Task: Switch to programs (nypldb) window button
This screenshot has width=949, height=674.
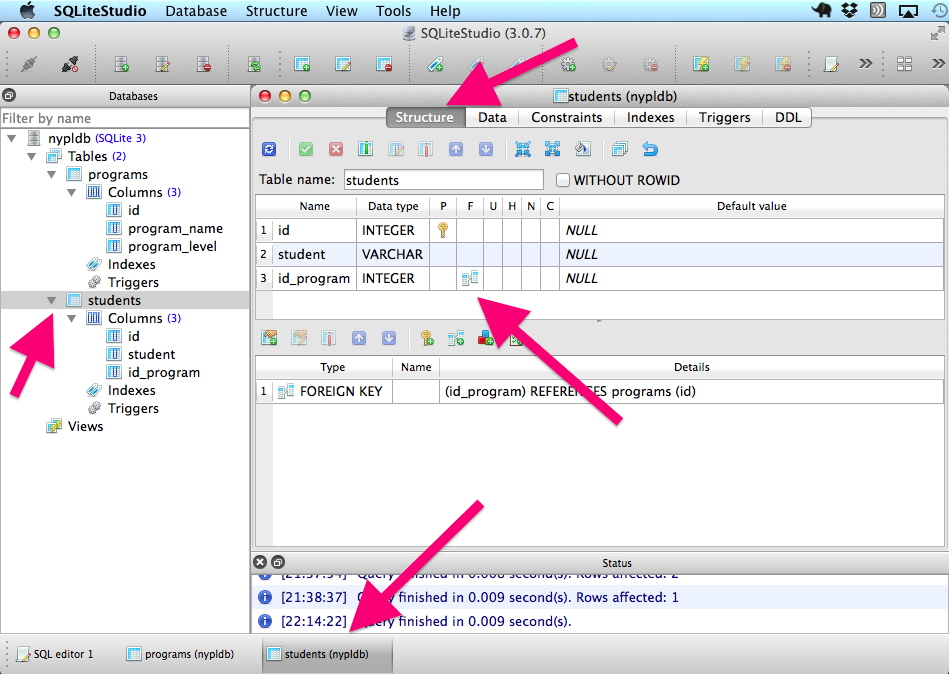Action: (x=181, y=654)
